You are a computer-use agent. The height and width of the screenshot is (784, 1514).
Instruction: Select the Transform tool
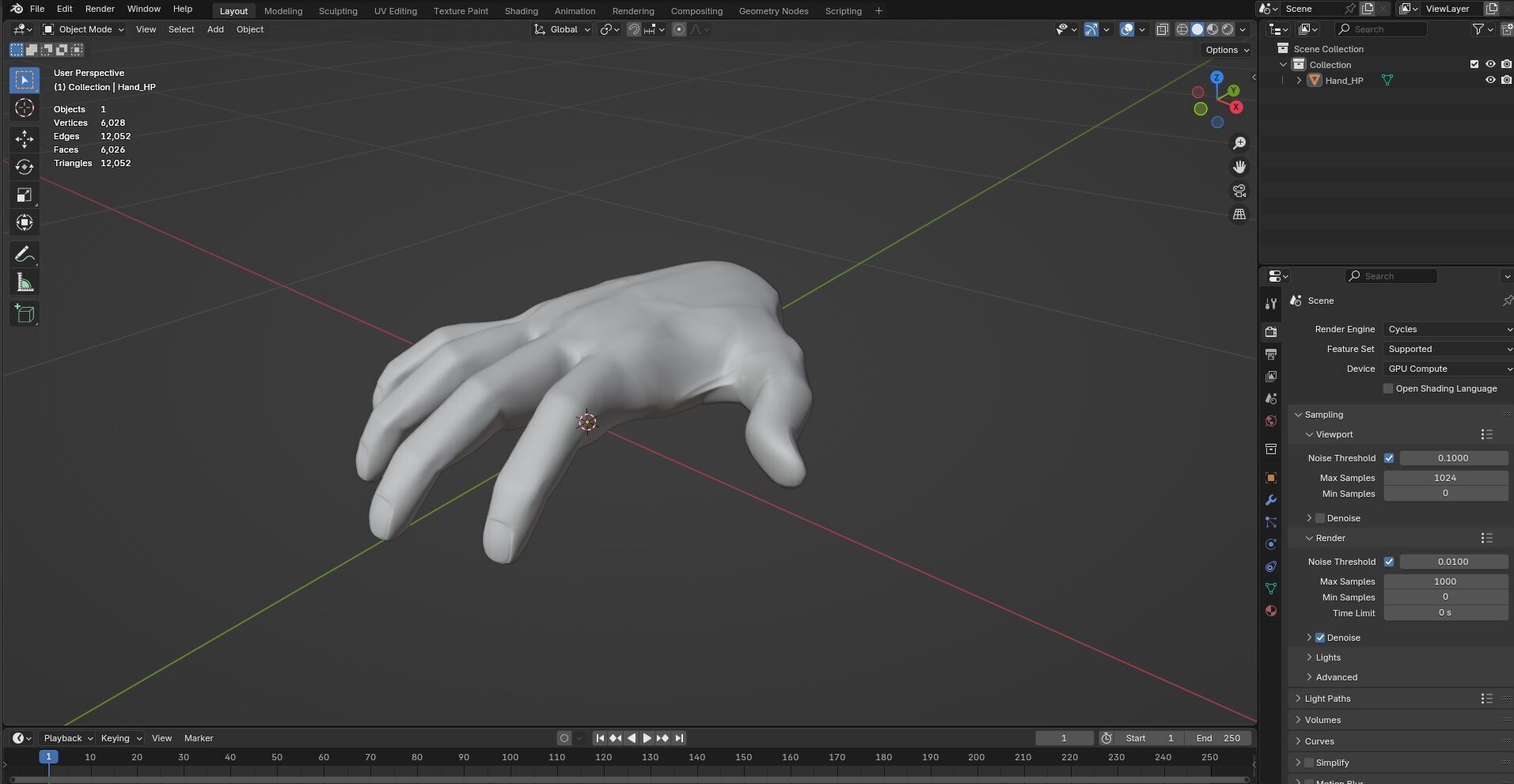pos(25,222)
